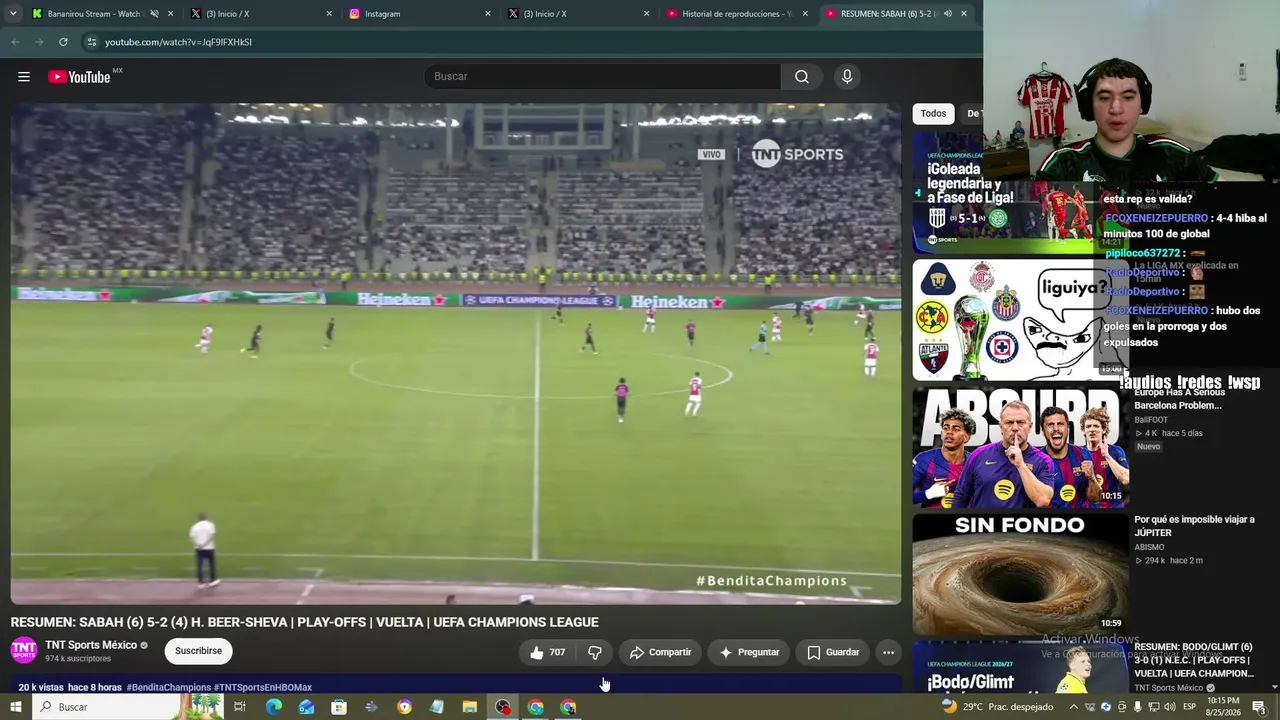
Task: Save the video with Guardar
Action: [833, 652]
